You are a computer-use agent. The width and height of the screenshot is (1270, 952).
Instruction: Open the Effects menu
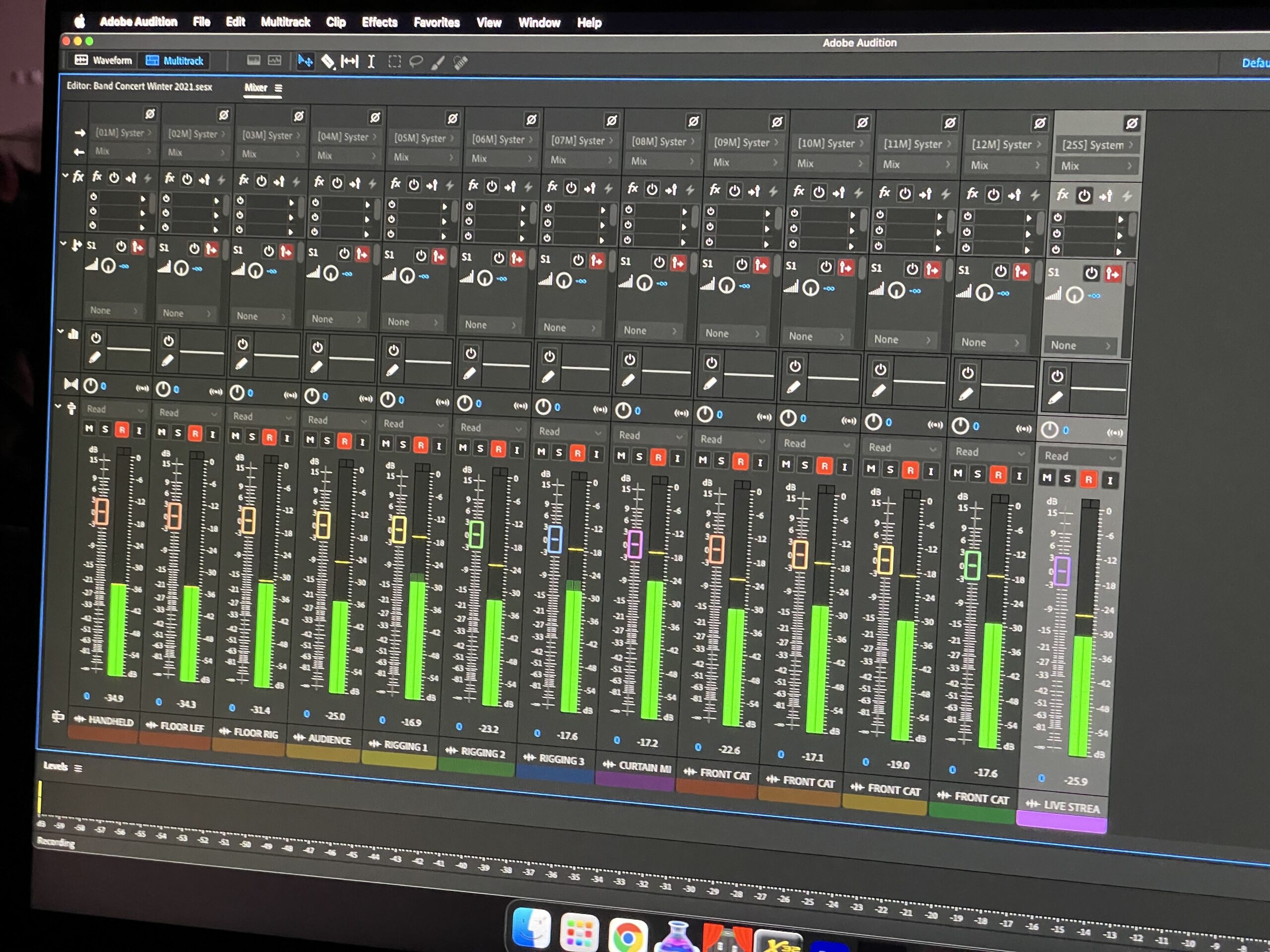(379, 22)
